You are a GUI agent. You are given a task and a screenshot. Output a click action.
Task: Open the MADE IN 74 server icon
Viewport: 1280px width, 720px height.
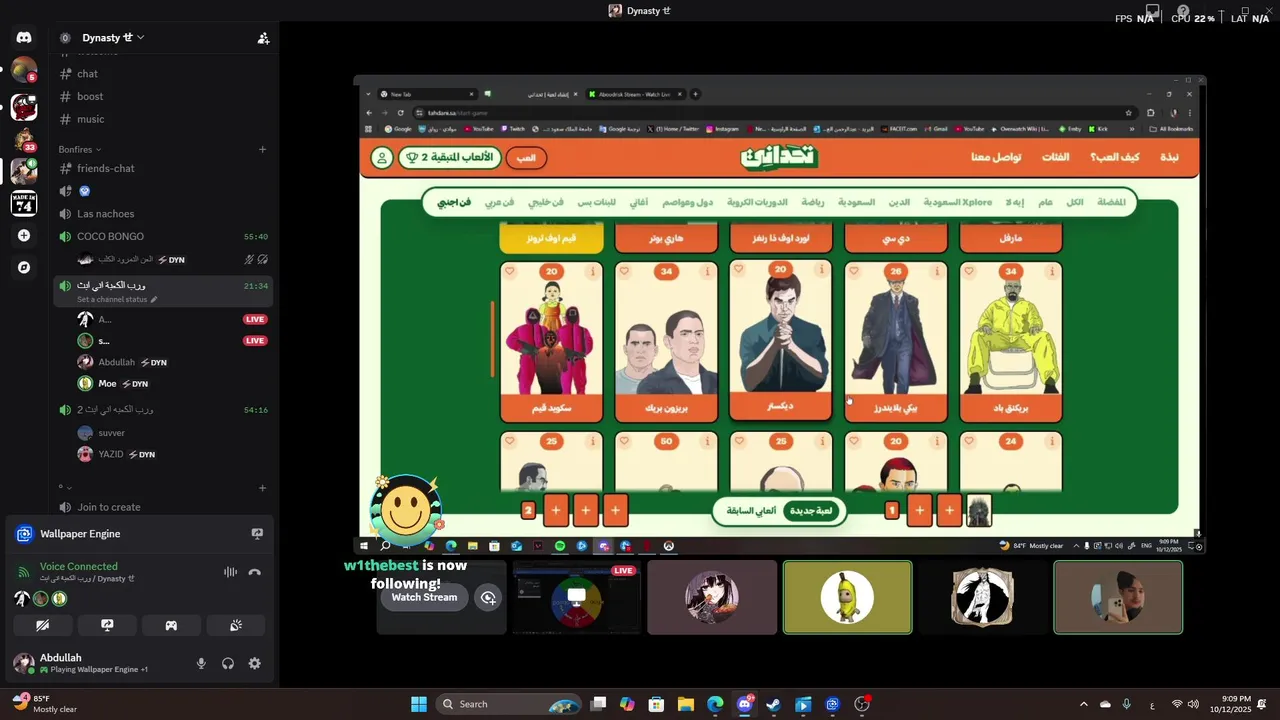pyautogui.click(x=24, y=203)
